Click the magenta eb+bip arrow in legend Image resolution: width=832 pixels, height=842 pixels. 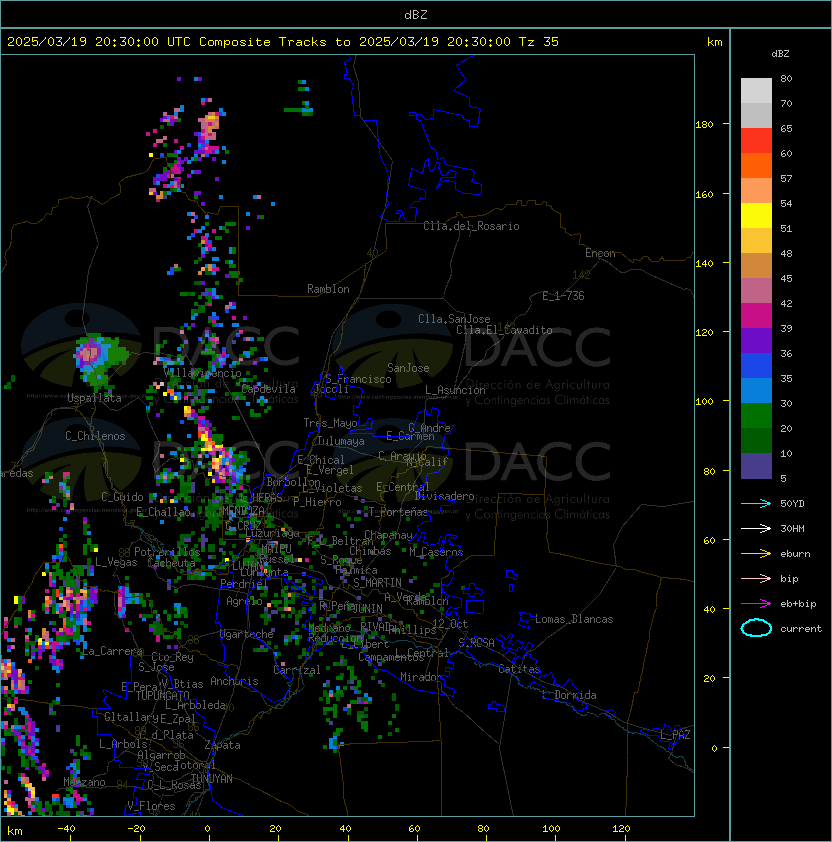[x=756, y=604]
